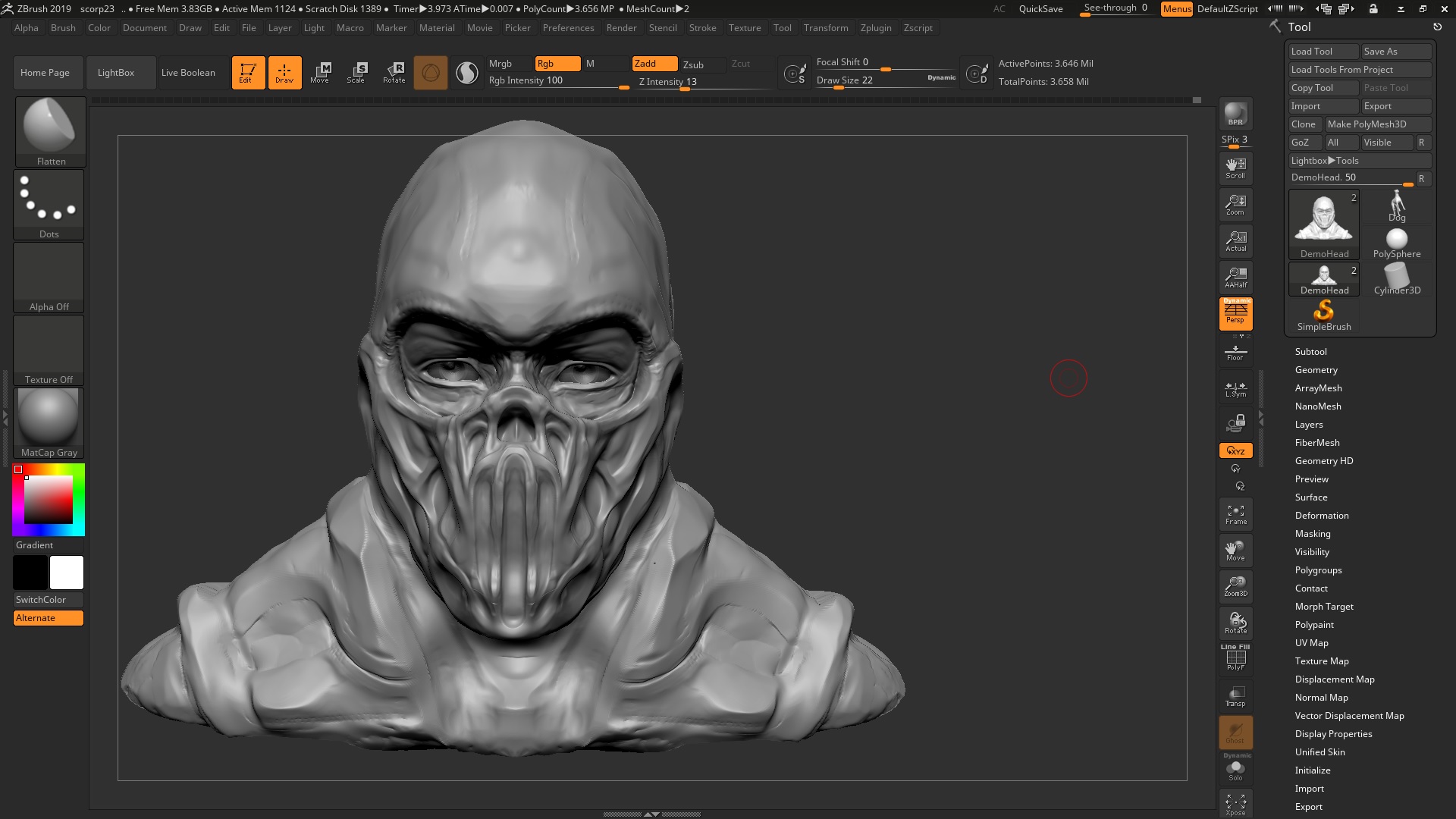Screen dimensions: 1456x819
Task: Toggle Transp transparency mode
Action: (1235, 696)
